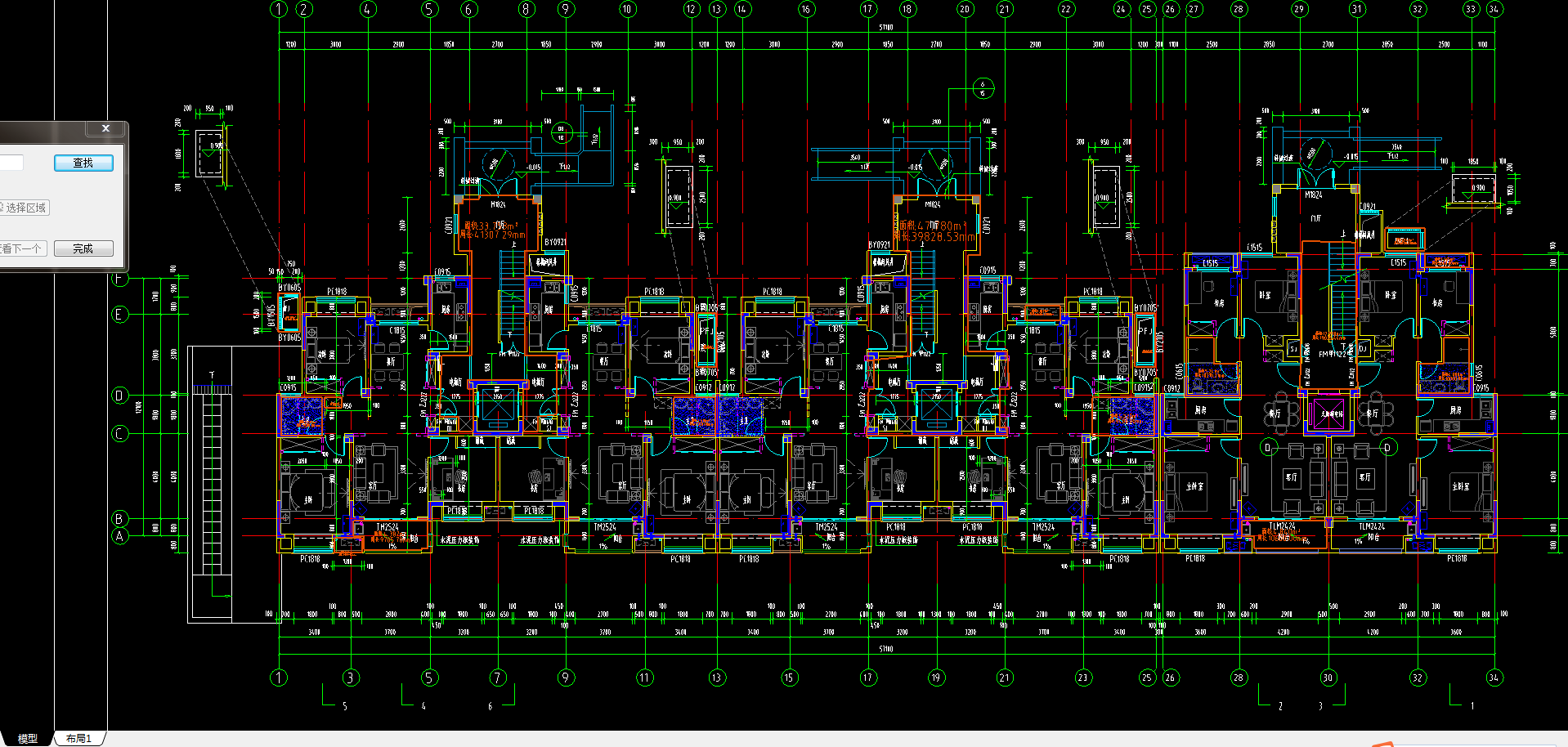Pick grid axis bubble 20 at top
Image resolution: width=1568 pixels, height=747 pixels.
point(965,9)
